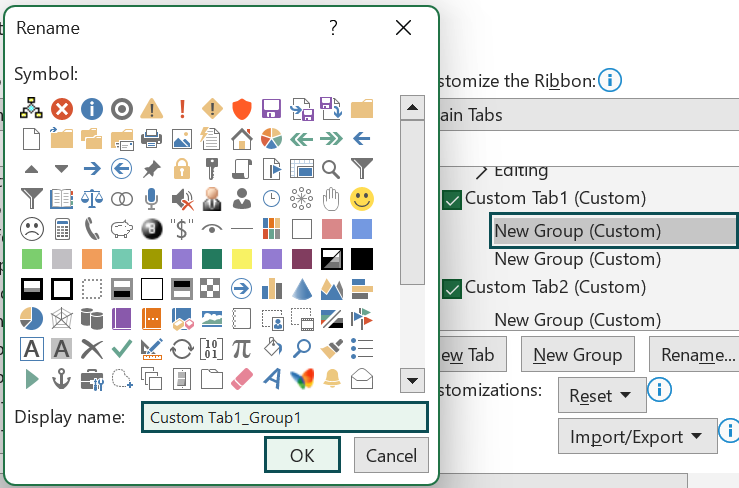Choose the eye symbol
739x488 pixels.
click(x=212, y=229)
